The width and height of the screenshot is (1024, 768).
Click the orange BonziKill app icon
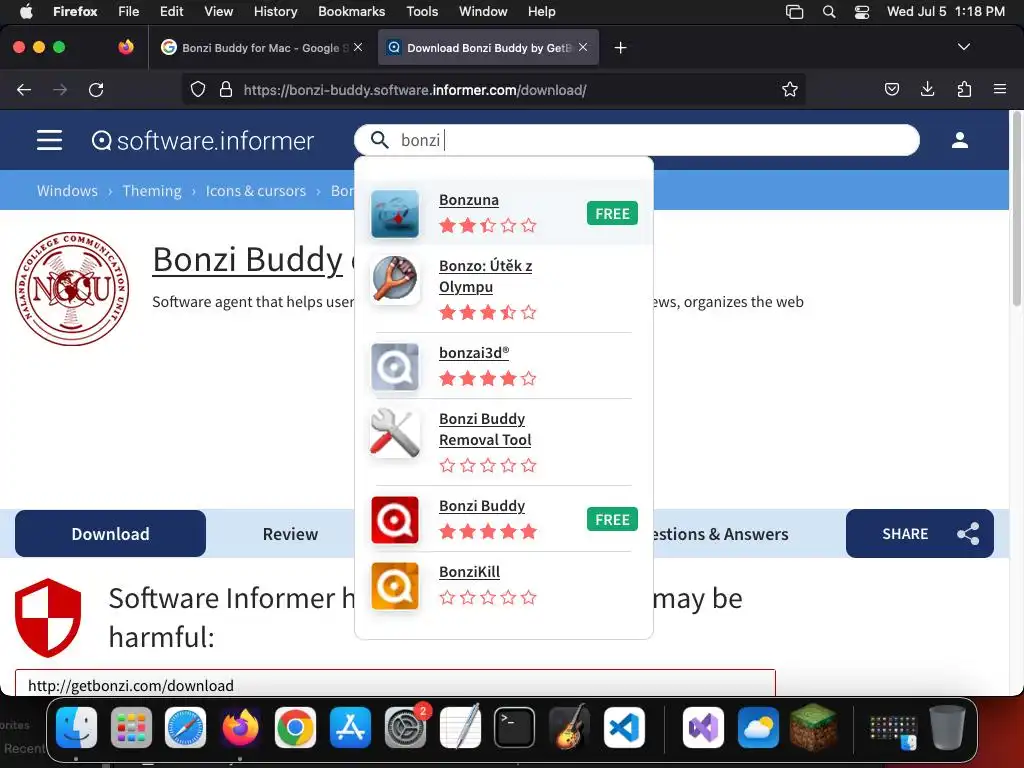(x=394, y=586)
